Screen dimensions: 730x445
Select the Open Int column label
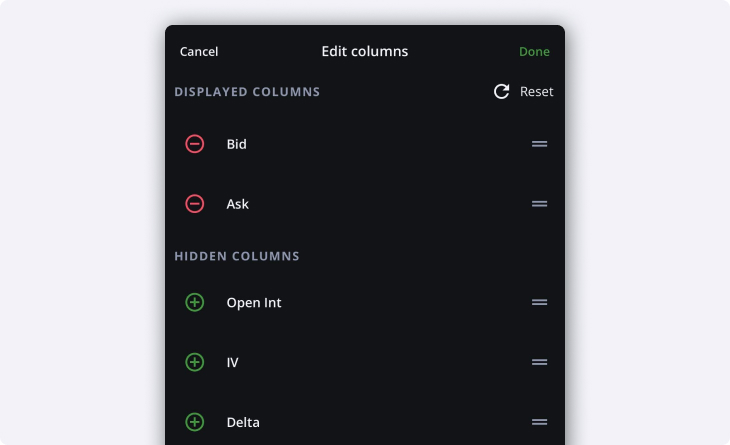[254, 302]
